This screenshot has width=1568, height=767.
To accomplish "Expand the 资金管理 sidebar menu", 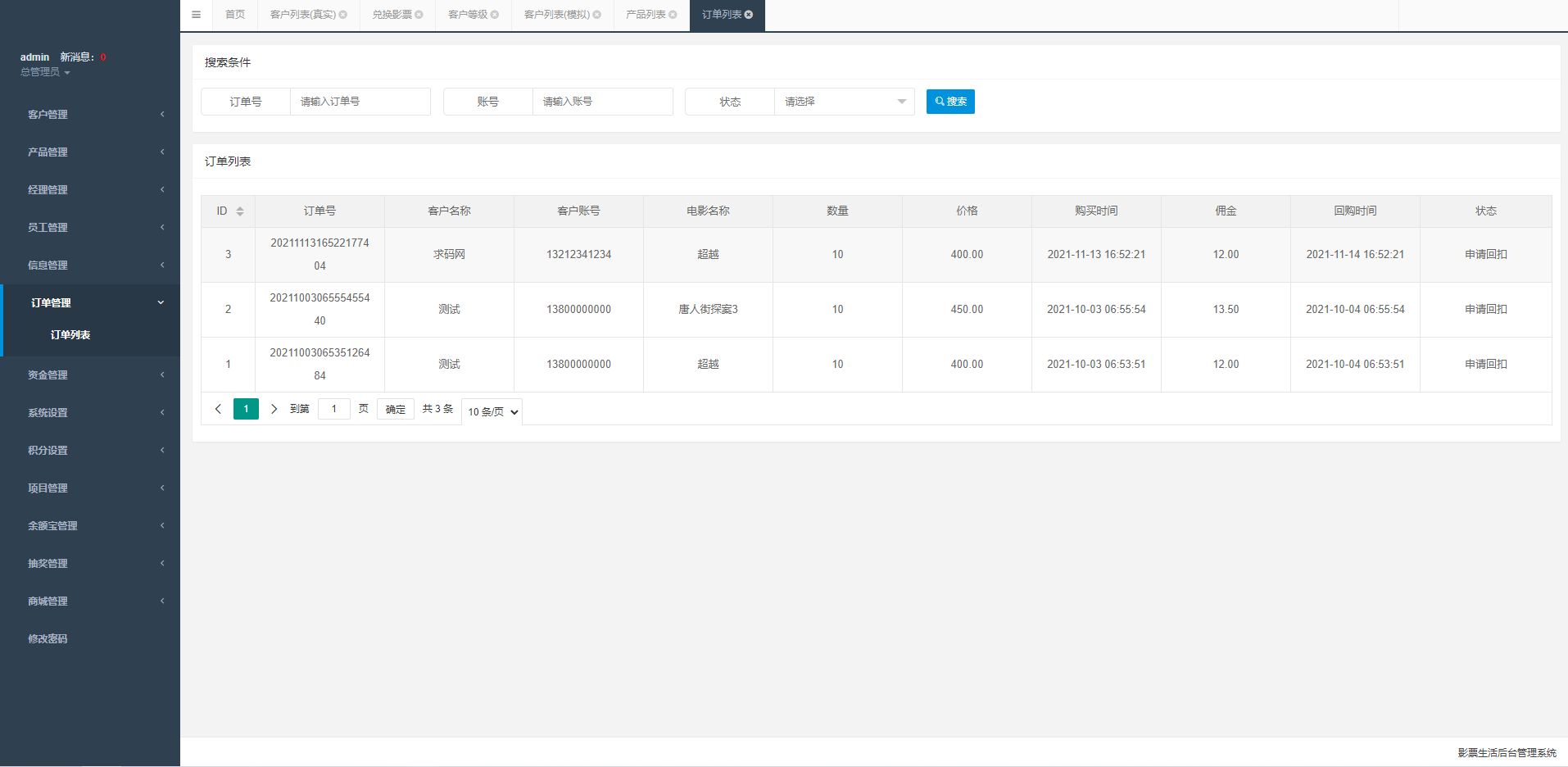I will click(90, 375).
